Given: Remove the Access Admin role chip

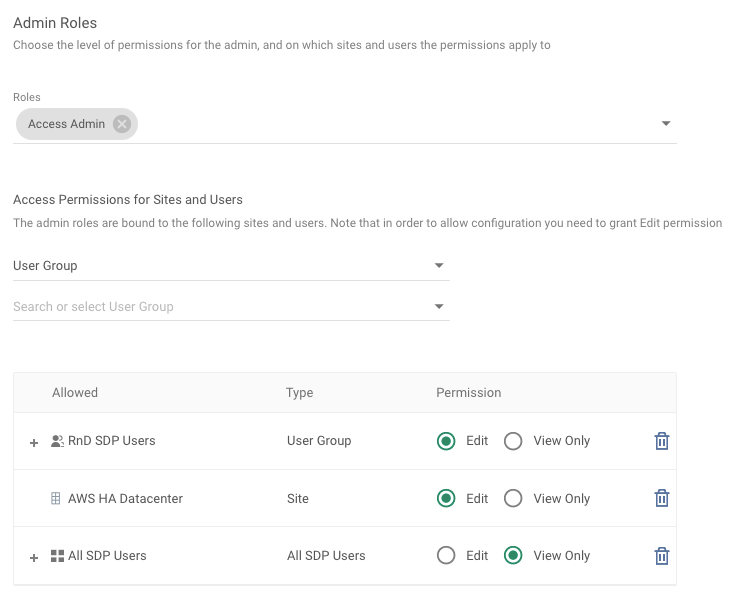Looking at the screenshot, I should coord(121,124).
